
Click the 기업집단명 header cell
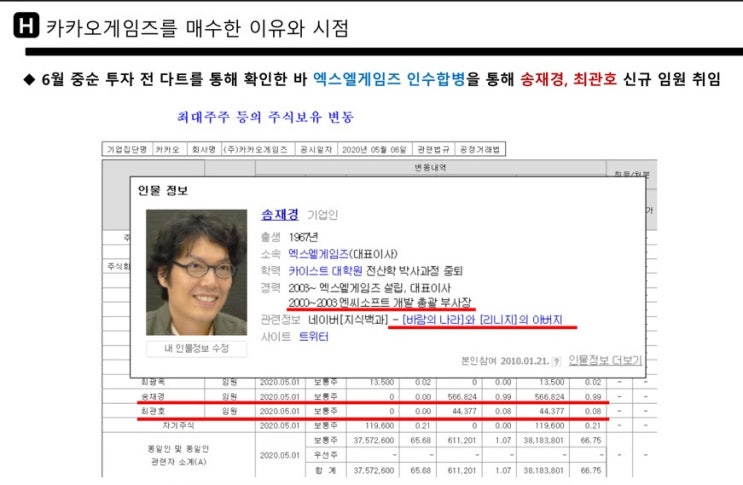click(x=127, y=149)
